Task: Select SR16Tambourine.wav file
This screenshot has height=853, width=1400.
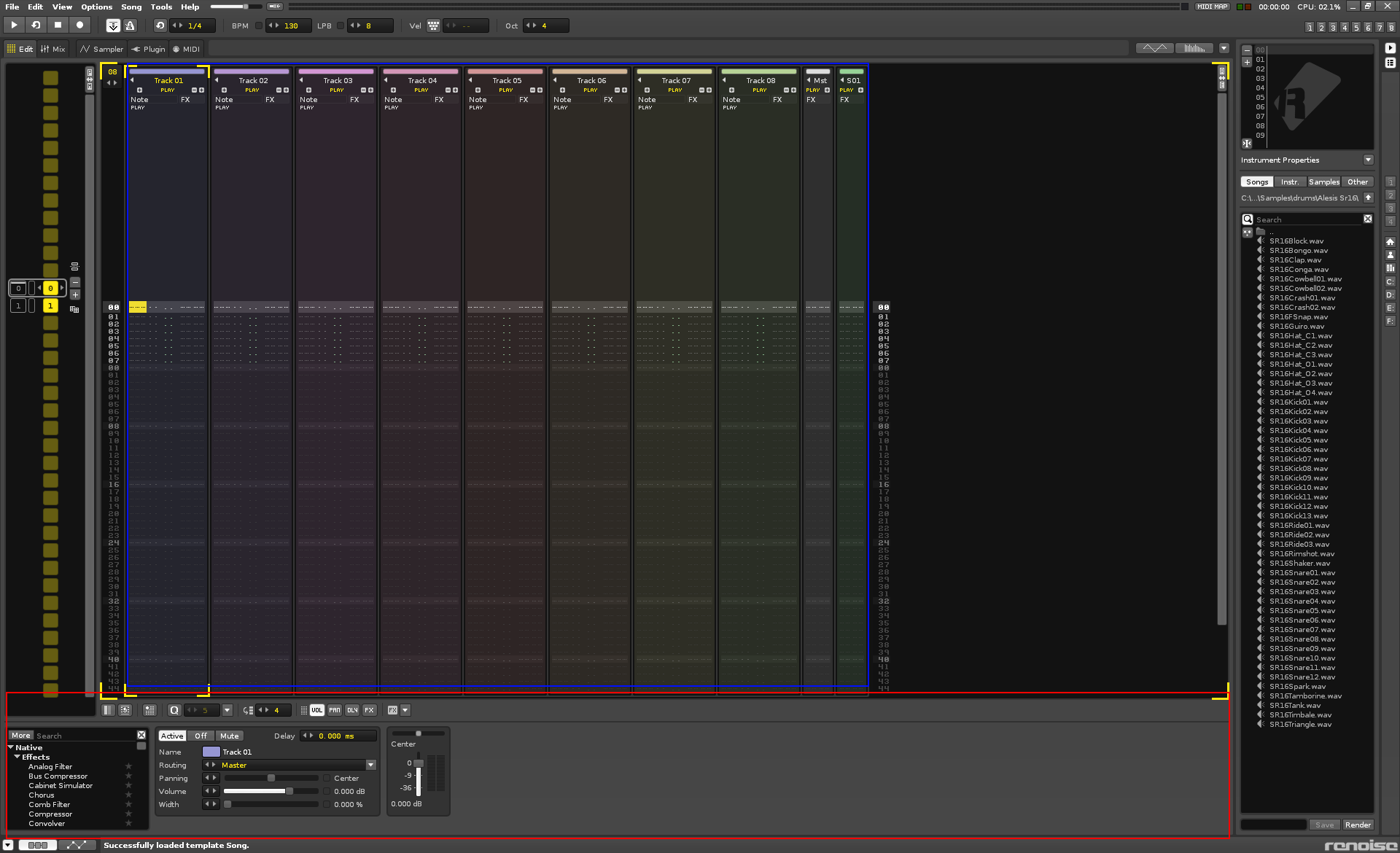Action: 1305,696
